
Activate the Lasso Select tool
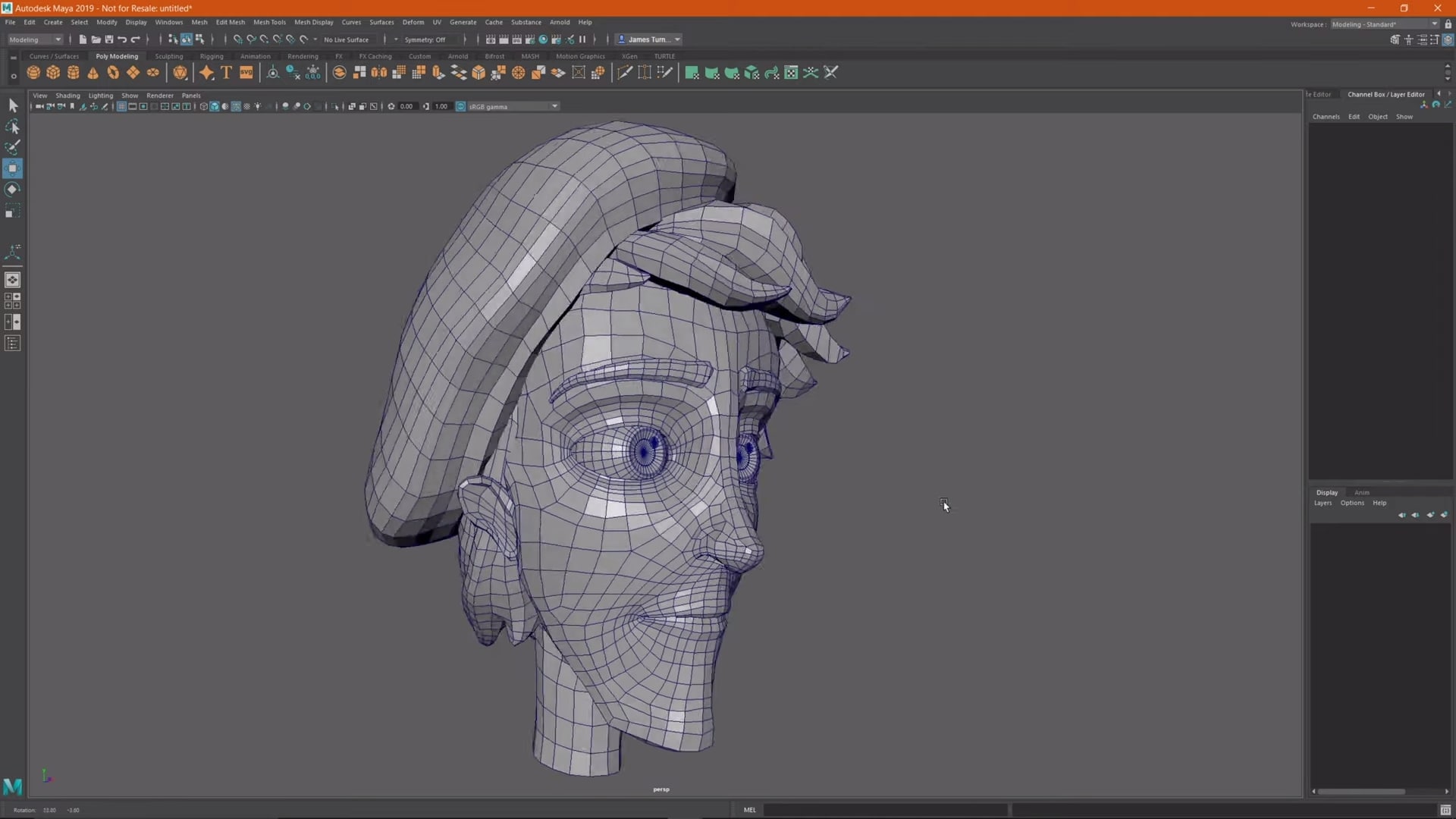click(12, 127)
